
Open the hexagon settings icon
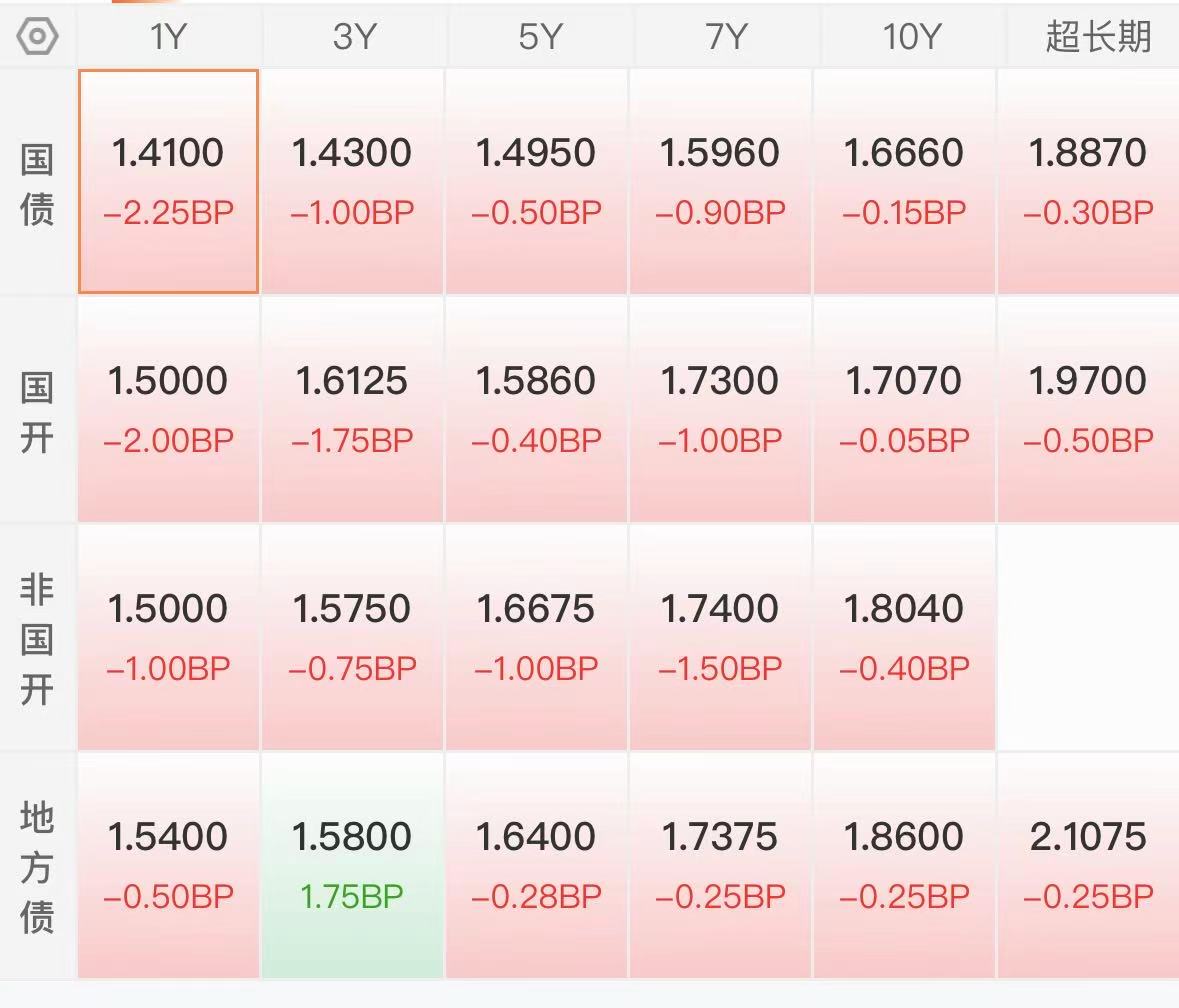37,36
